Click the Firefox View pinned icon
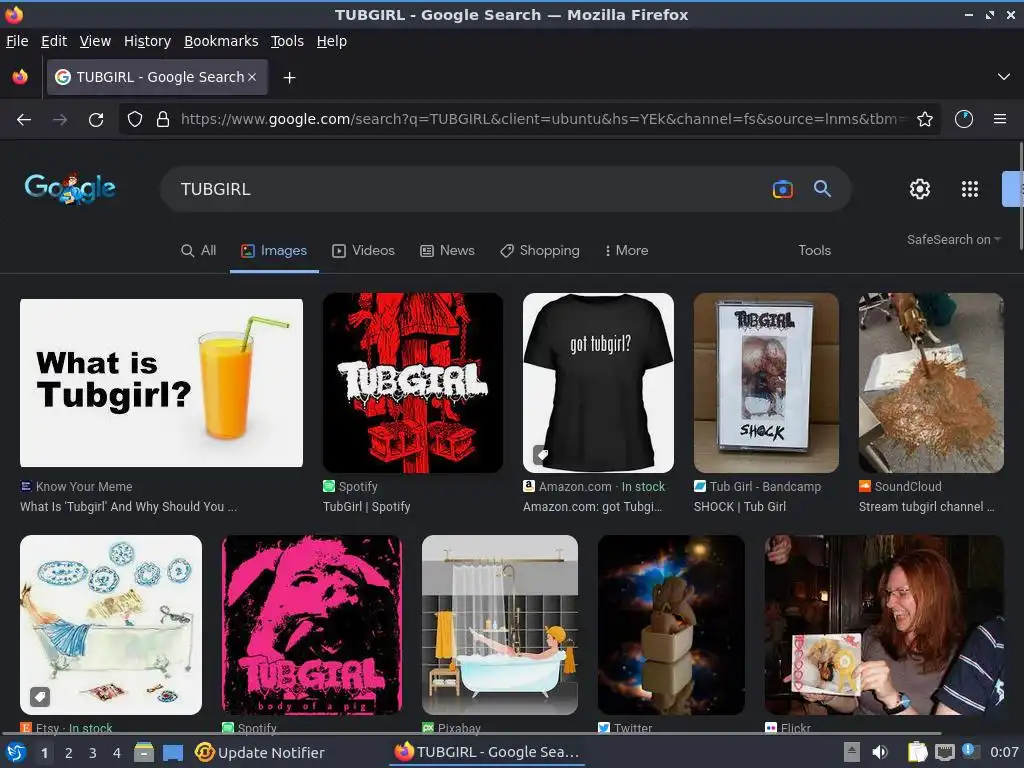Screen dimensions: 1024x768 coord(20,77)
